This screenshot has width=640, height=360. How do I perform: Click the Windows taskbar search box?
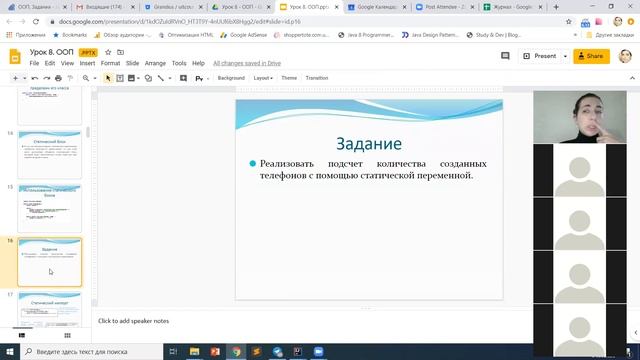point(91,351)
